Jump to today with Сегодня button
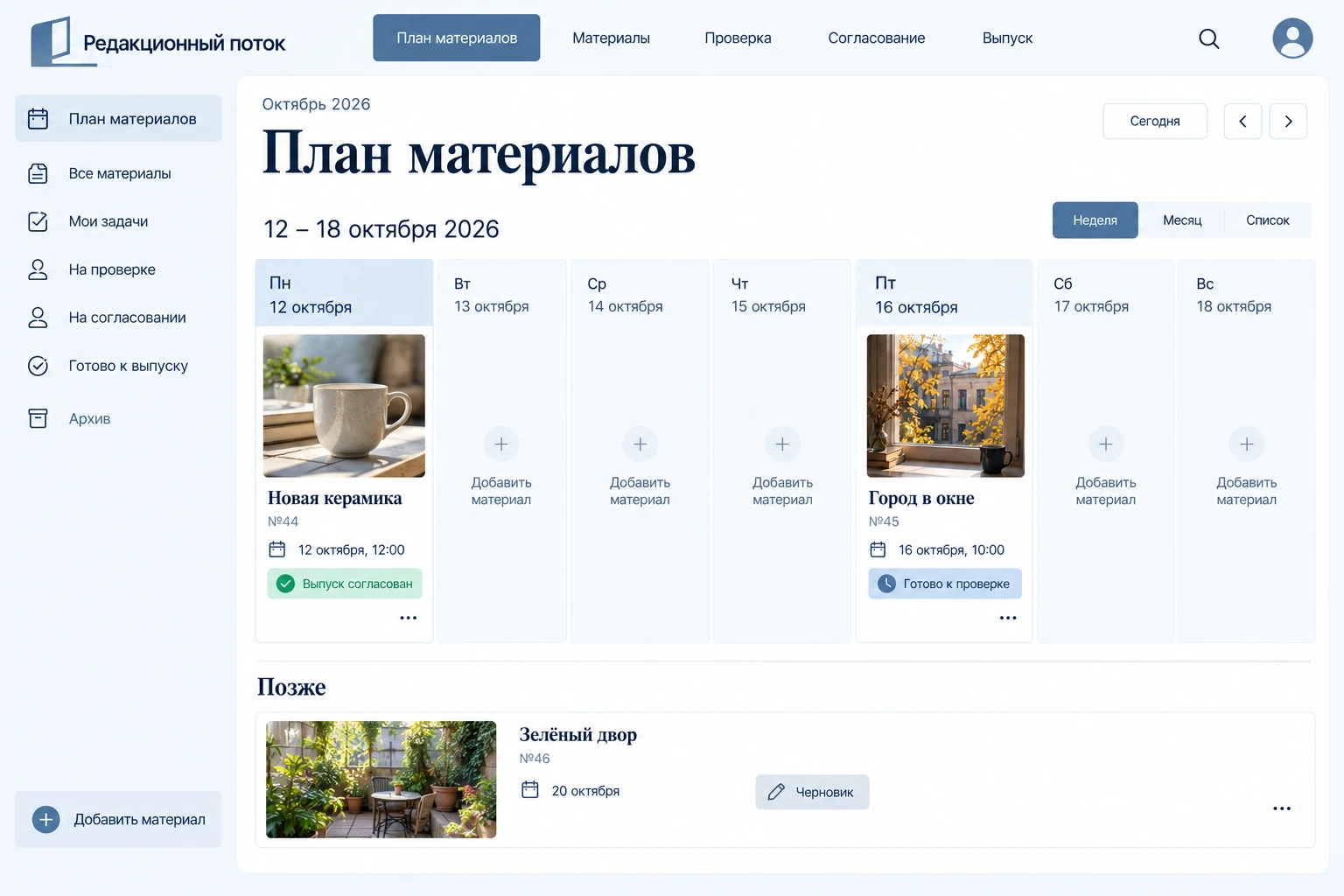This screenshot has width=1344, height=896. click(x=1155, y=122)
